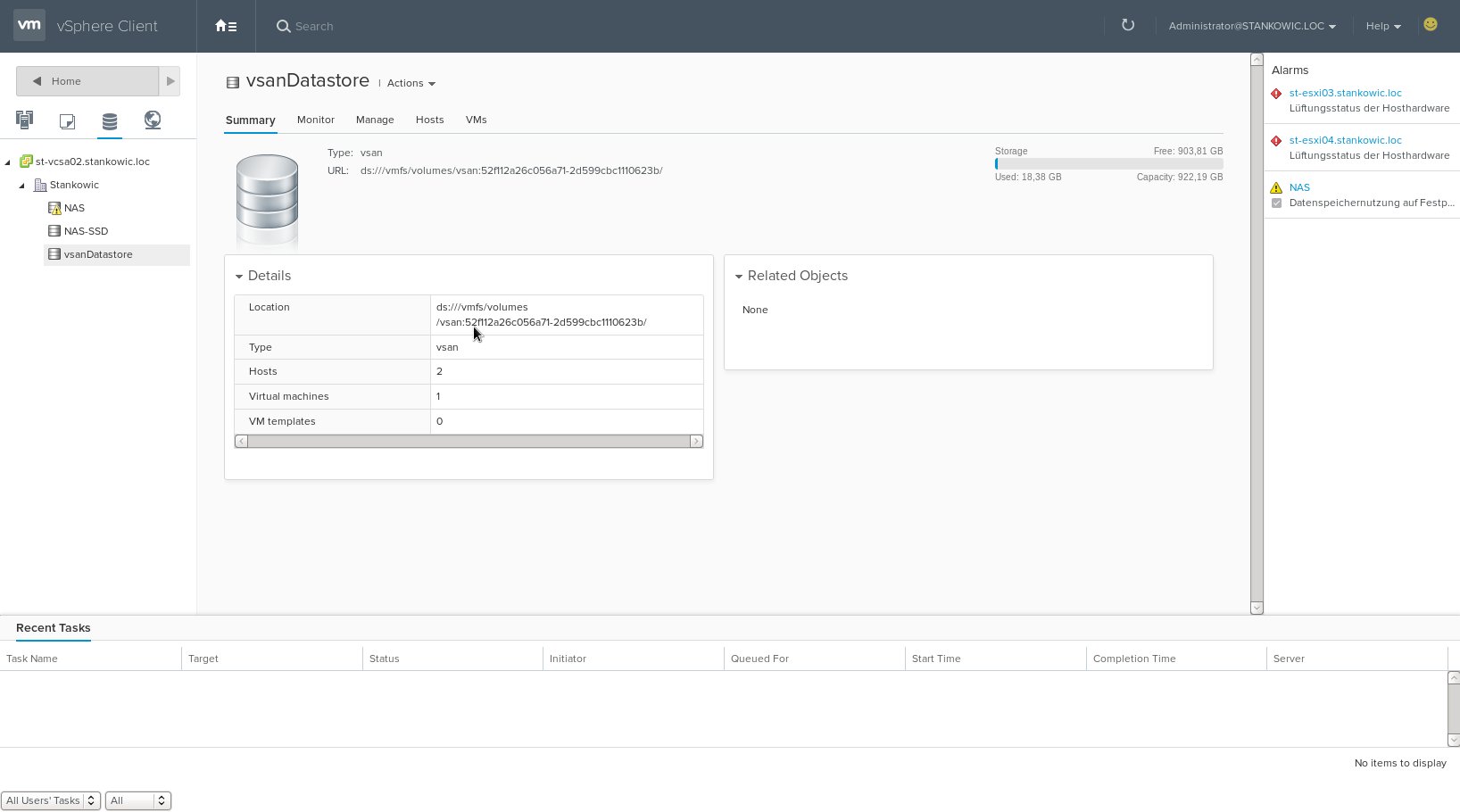This screenshot has height=812, width=1460.
Task: Open the All tasks filter dropdown
Action: point(137,800)
